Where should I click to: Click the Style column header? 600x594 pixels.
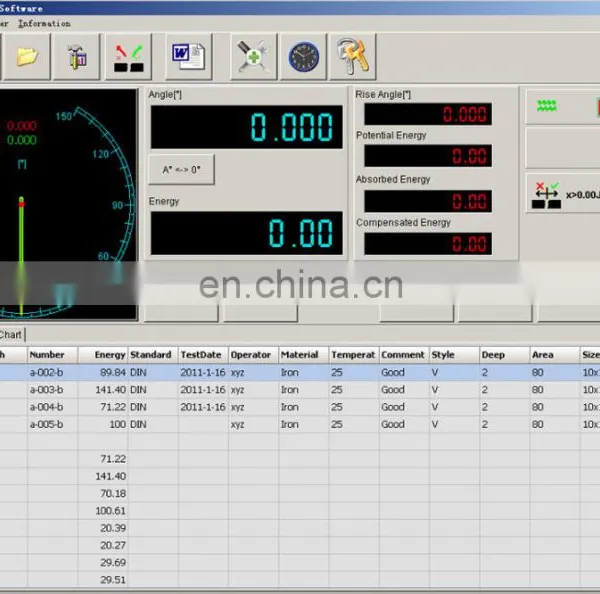[x=454, y=355]
